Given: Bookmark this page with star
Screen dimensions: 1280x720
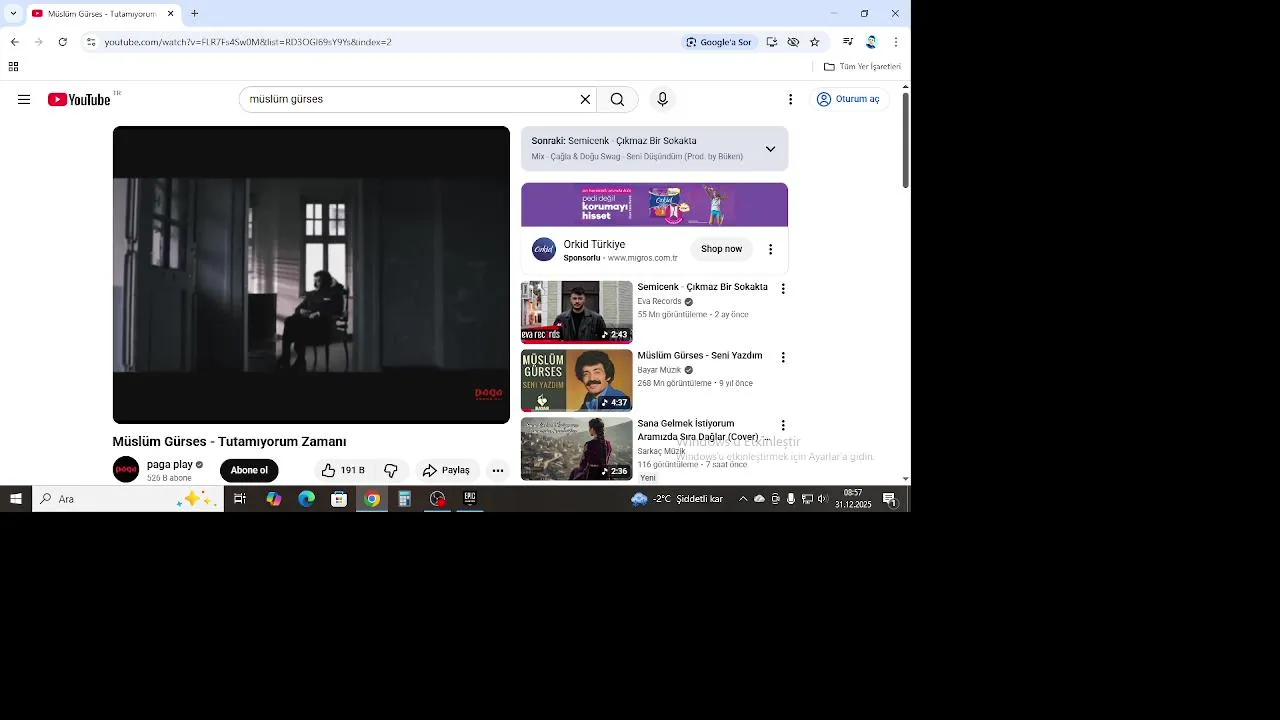Looking at the screenshot, I should (x=814, y=42).
